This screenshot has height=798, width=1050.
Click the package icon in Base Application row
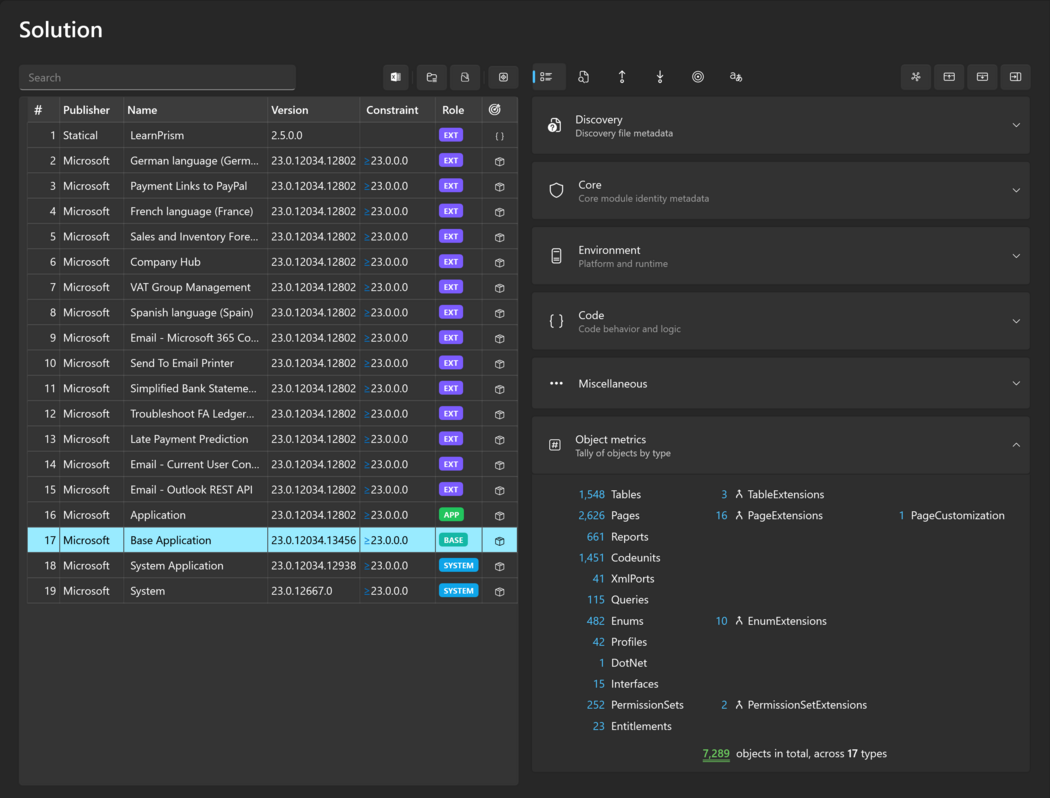(x=500, y=541)
